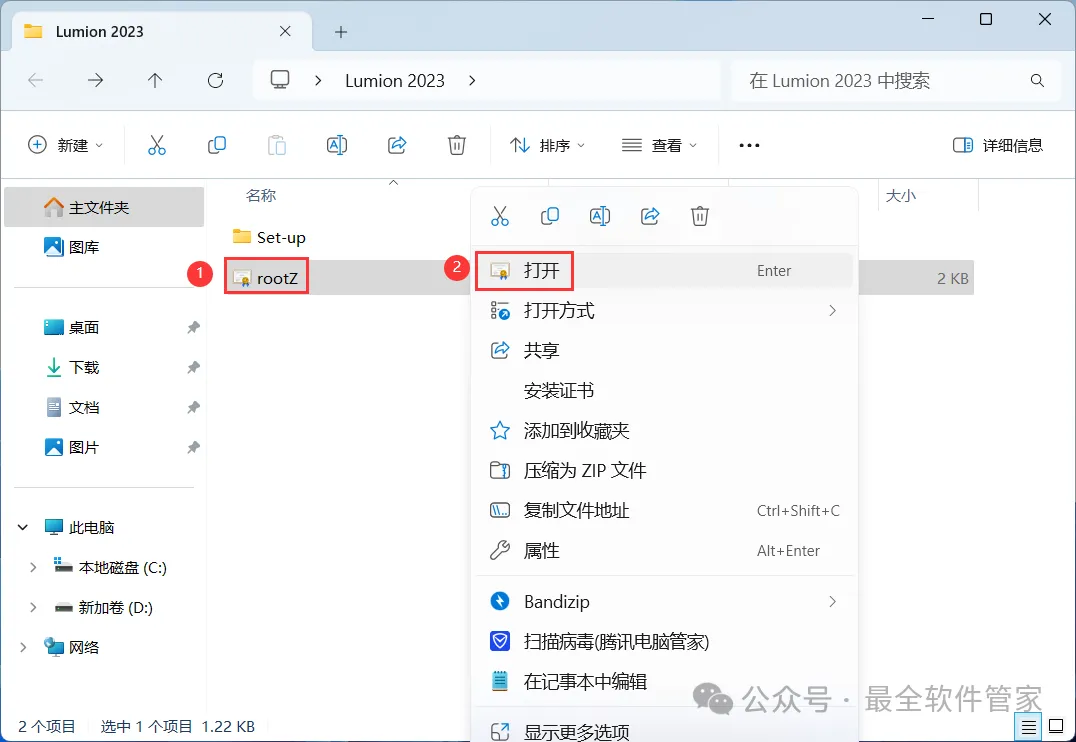The image size is (1076, 742).
Task: Unpin 桌面 using its pin icon
Action: click(194, 327)
